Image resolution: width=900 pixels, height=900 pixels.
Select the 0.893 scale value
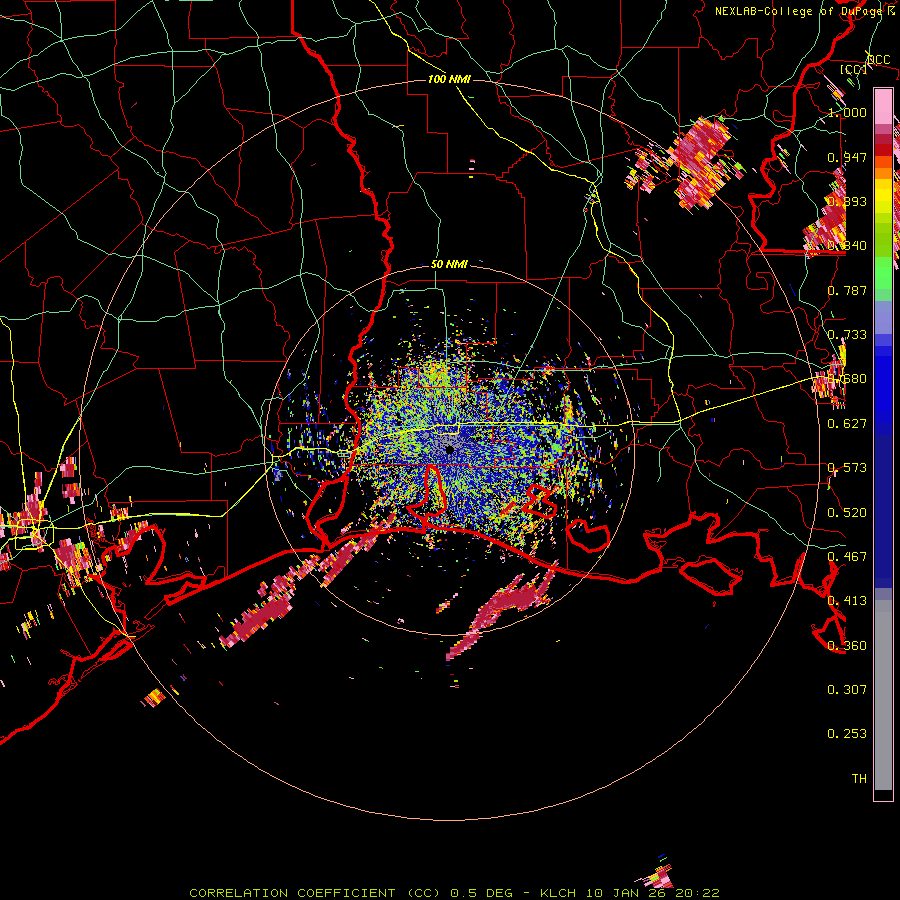[x=847, y=201]
